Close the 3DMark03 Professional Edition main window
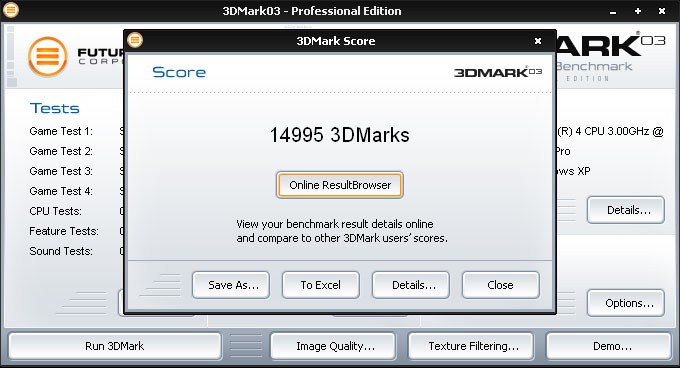This screenshot has height=368, width=680. (x=662, y=11)
